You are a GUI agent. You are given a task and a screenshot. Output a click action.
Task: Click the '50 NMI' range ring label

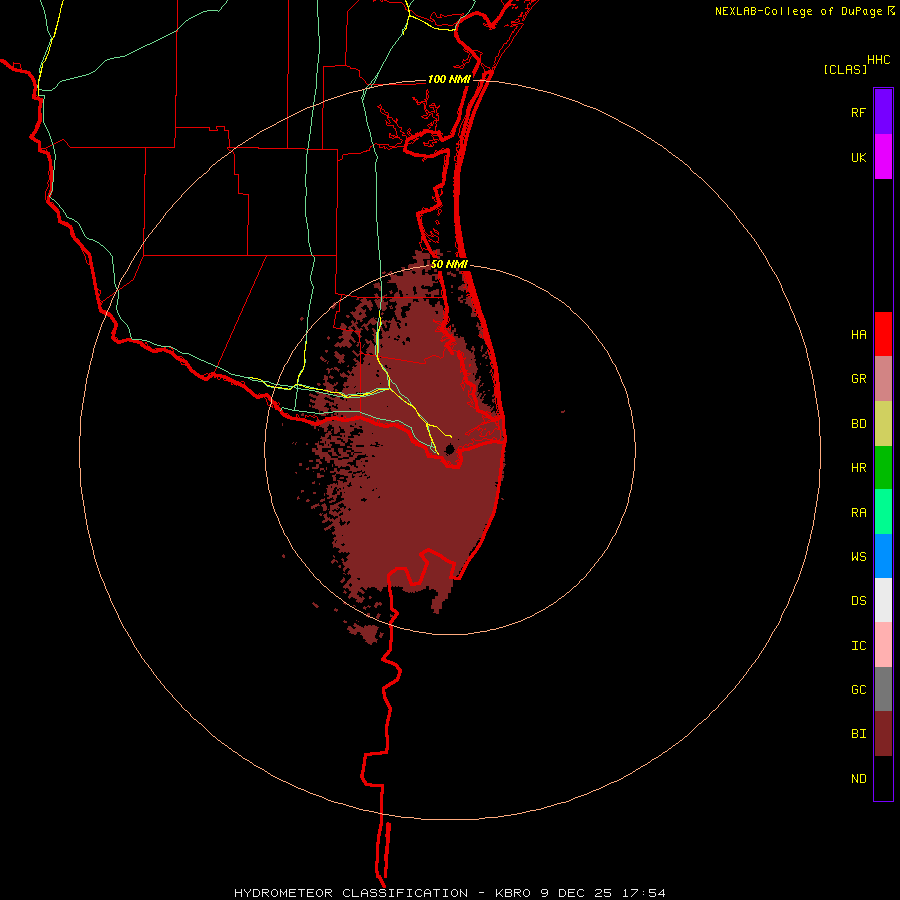point(449,265)
